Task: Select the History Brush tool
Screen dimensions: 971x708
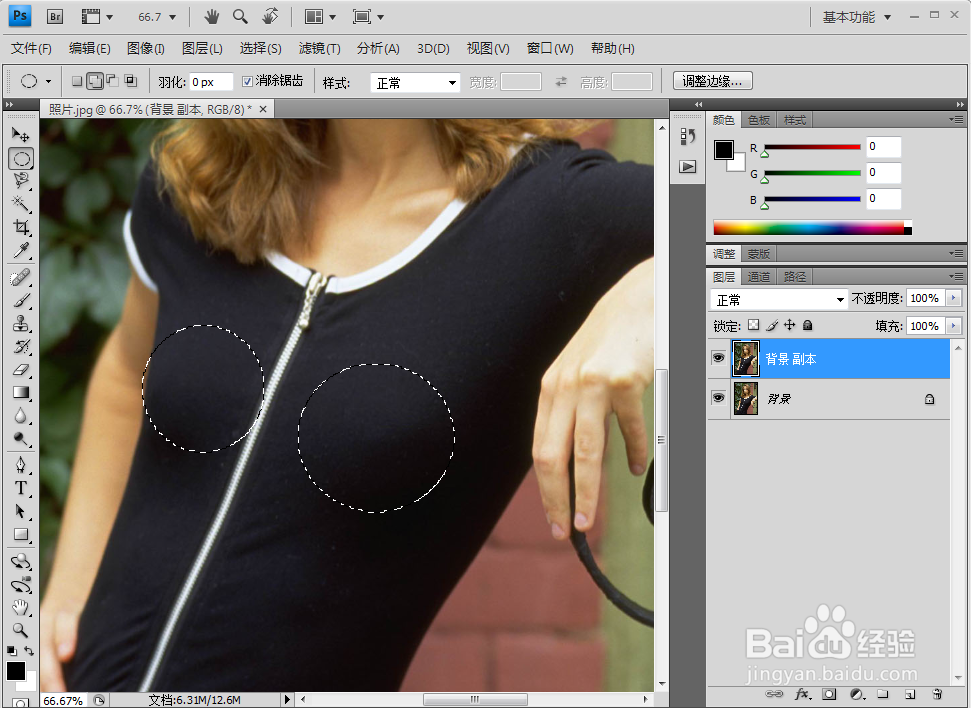Action: [20, 346]
